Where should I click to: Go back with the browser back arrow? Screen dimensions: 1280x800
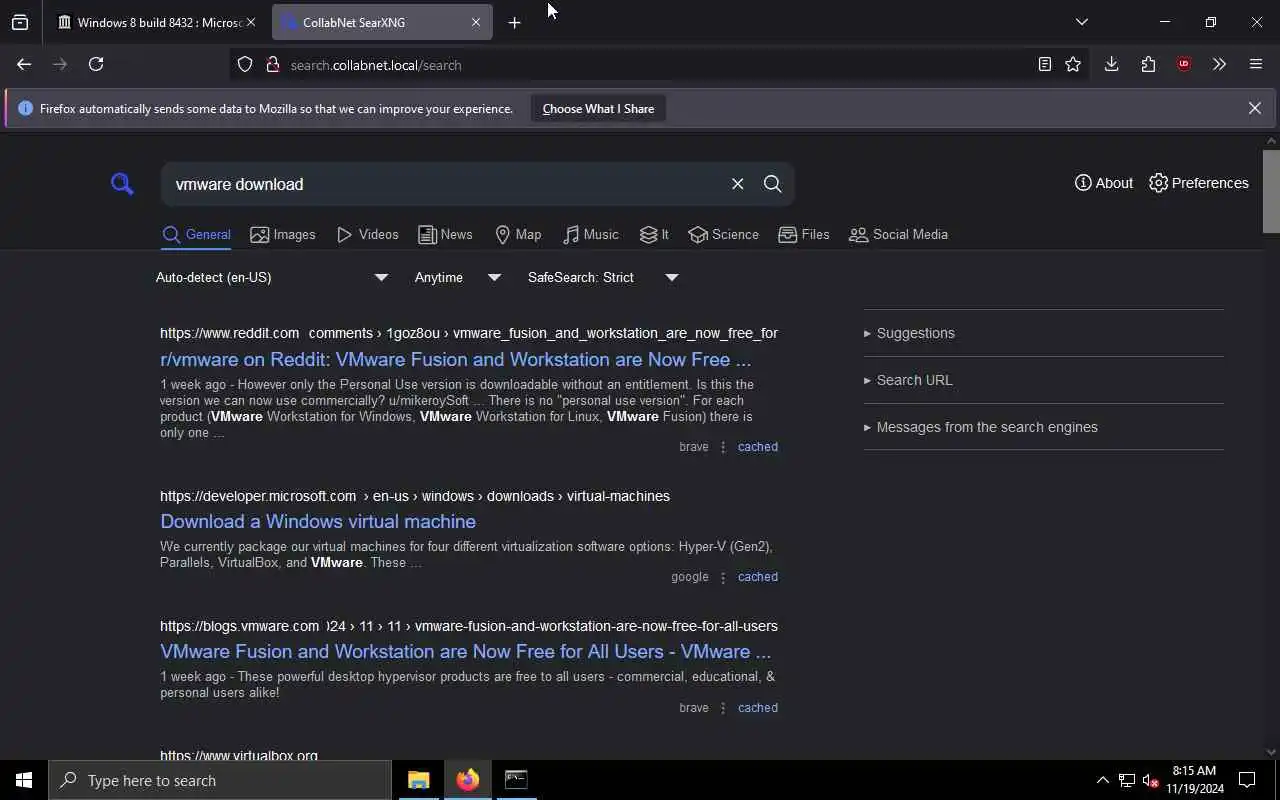[x=24, y=64]
